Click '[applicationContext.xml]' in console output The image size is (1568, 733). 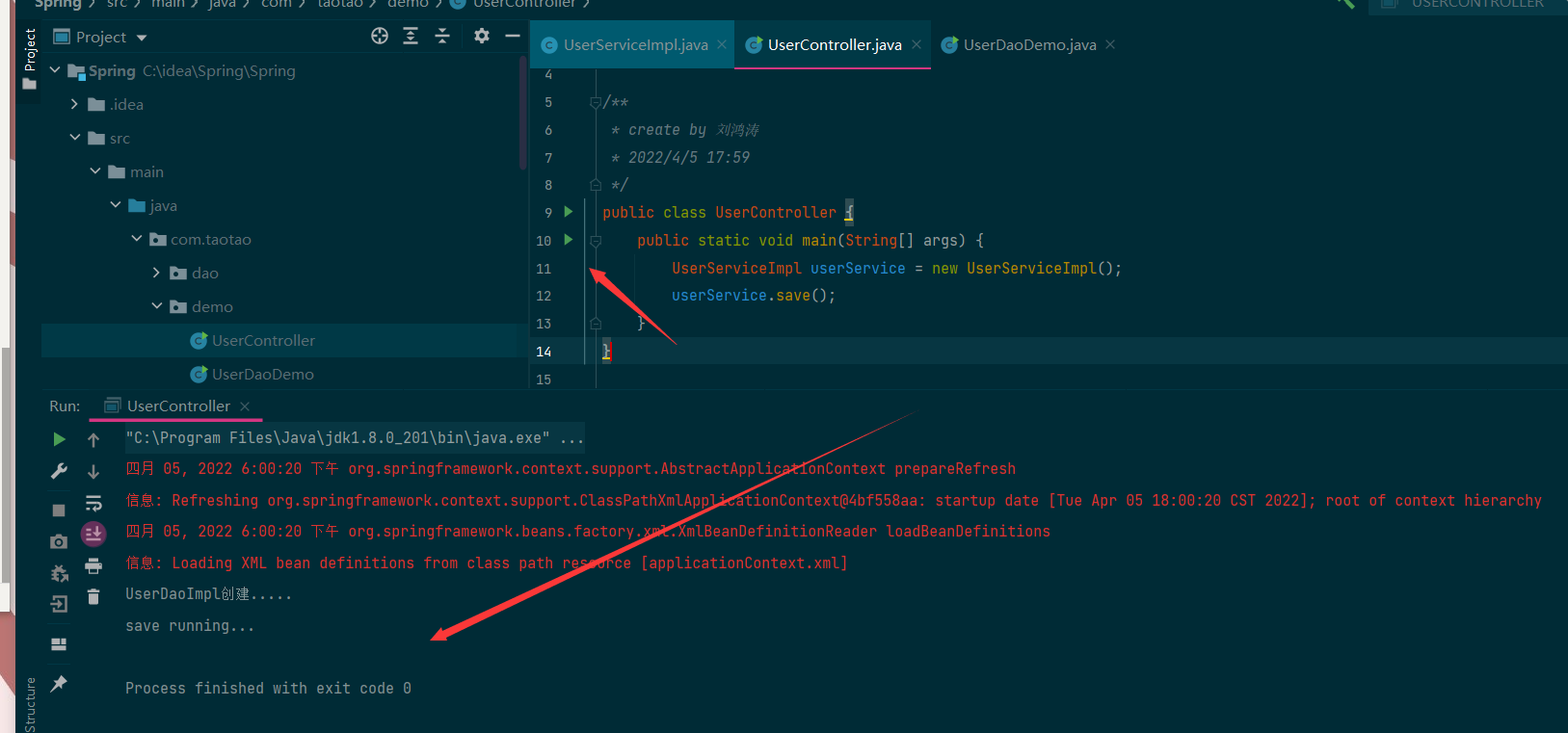pos(744,563)
